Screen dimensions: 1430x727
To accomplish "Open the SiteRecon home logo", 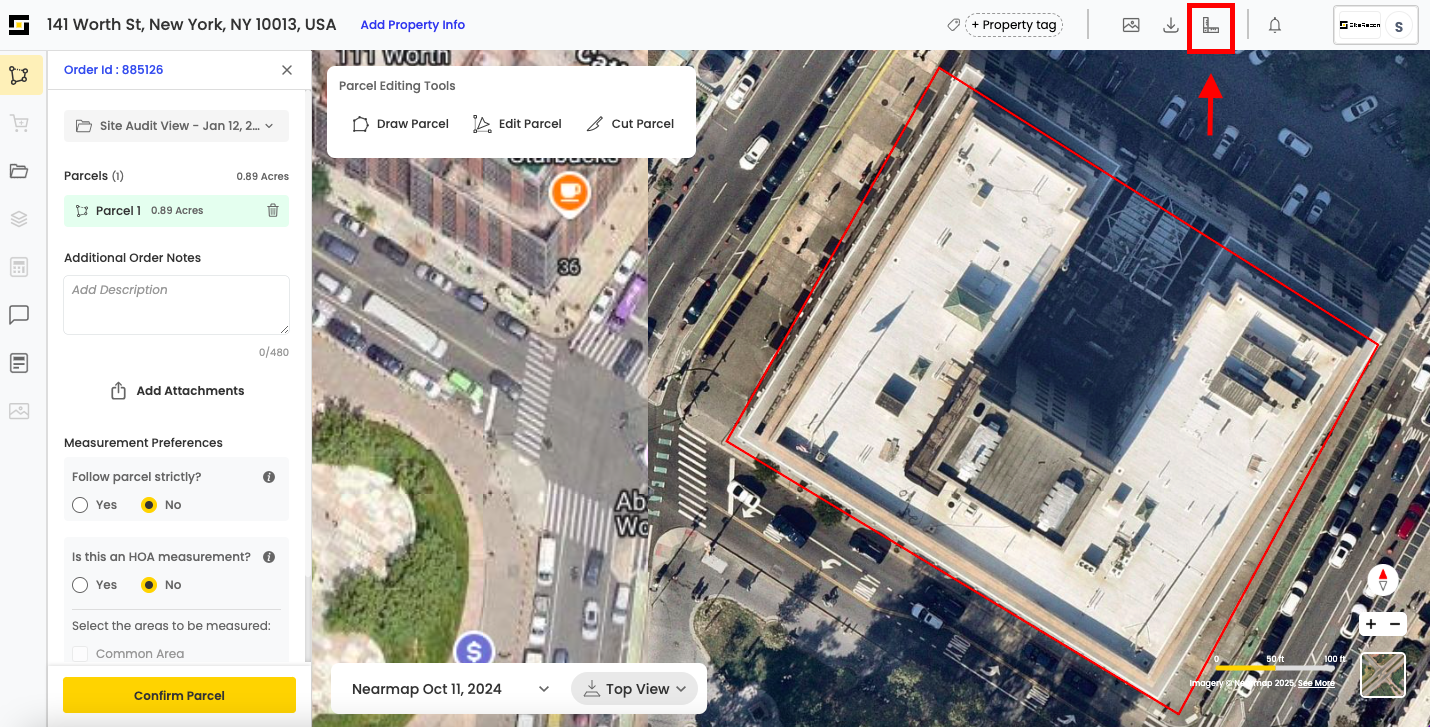I will click(19, 25).
